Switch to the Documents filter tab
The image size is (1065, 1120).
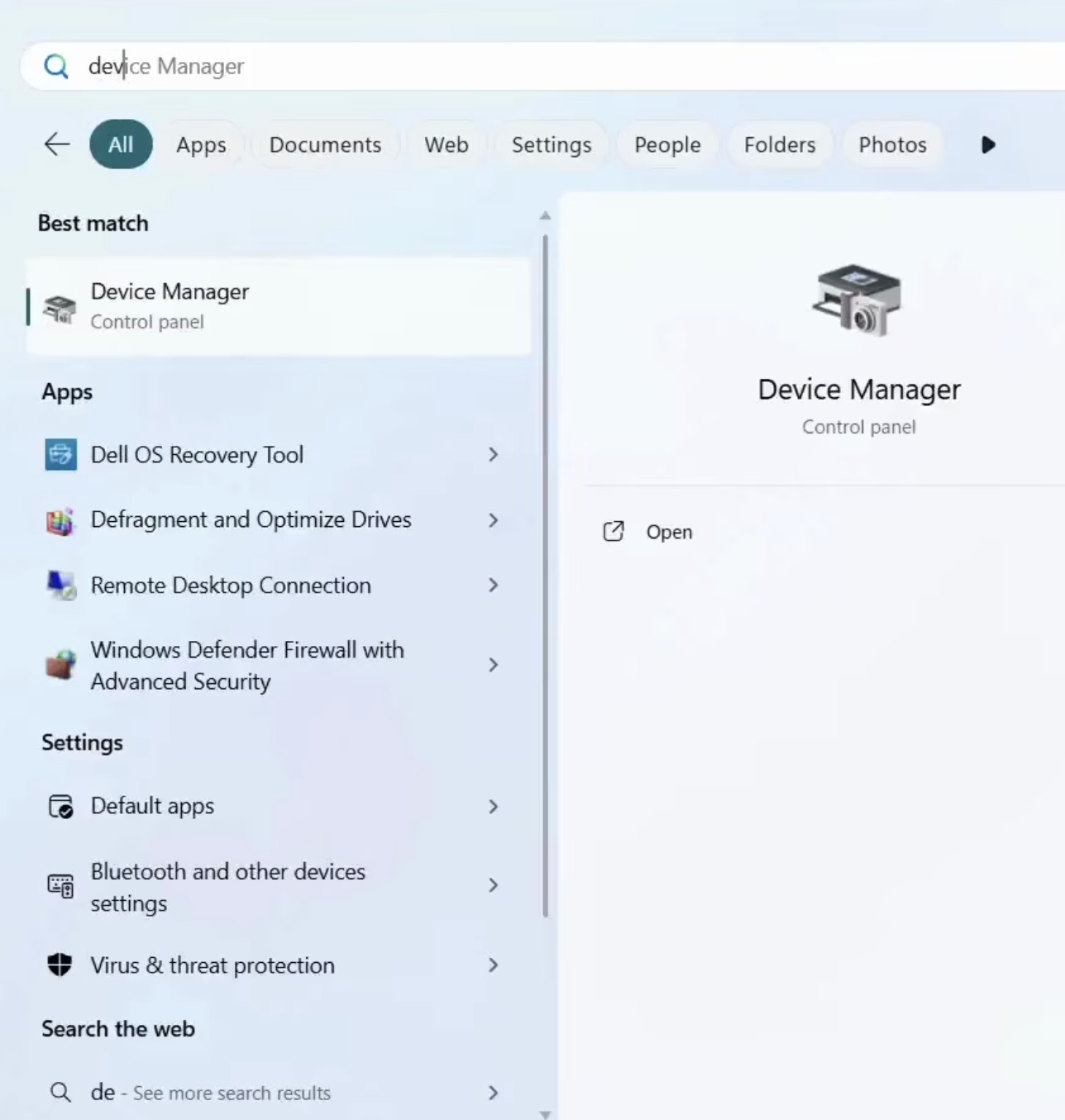point(325,145)
